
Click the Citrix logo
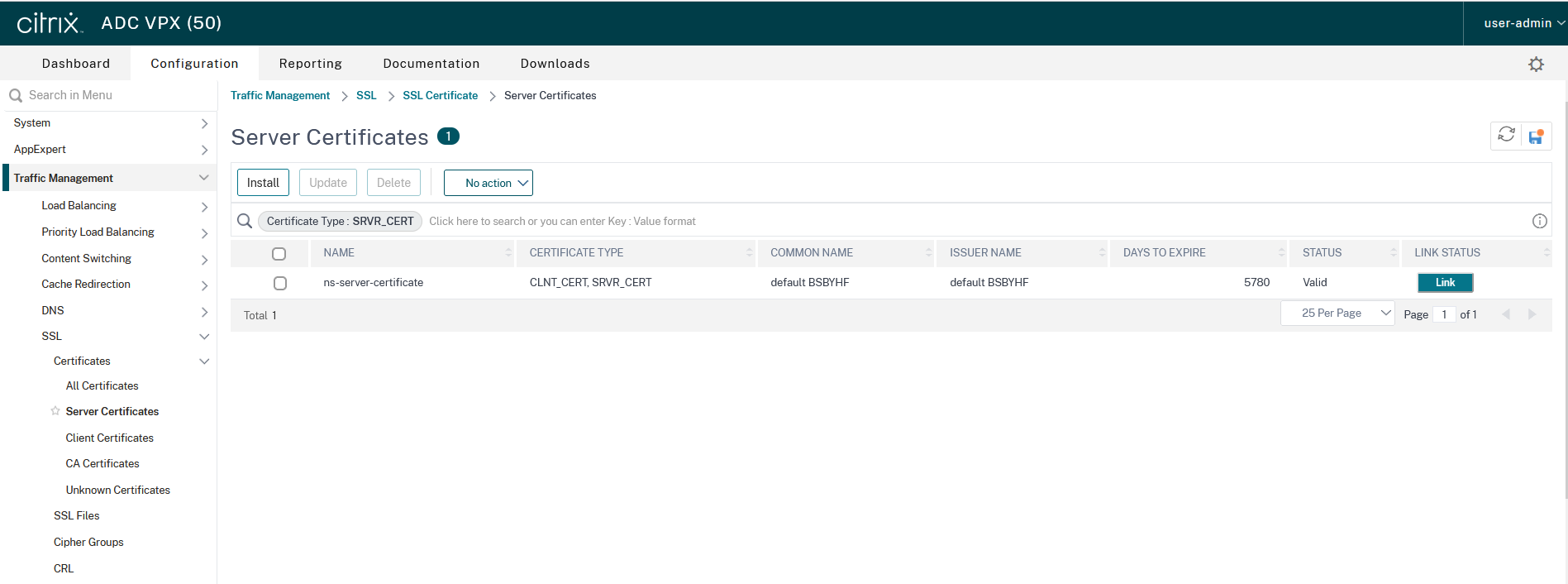[x=49, y=23]
